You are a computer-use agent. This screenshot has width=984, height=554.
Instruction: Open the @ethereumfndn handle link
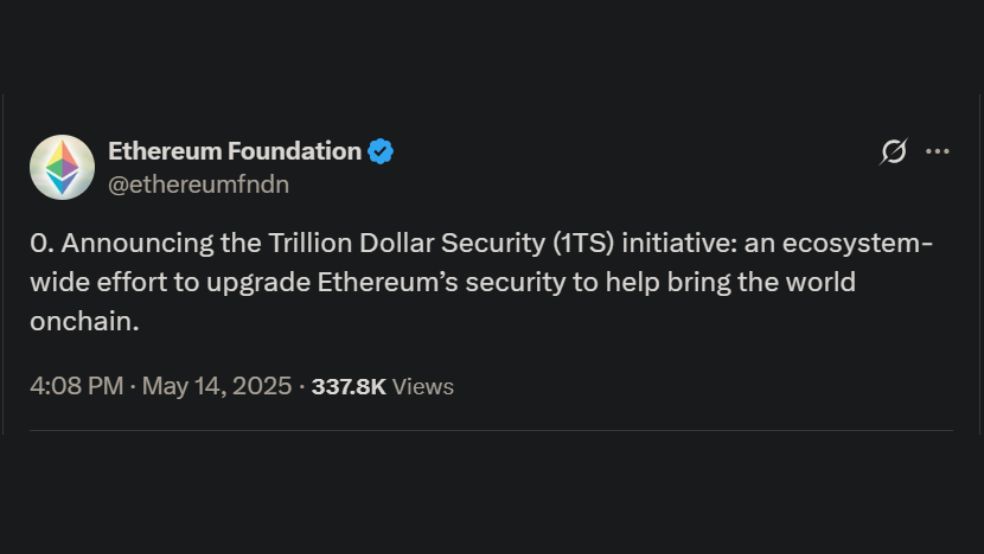(x=198, y=184)
